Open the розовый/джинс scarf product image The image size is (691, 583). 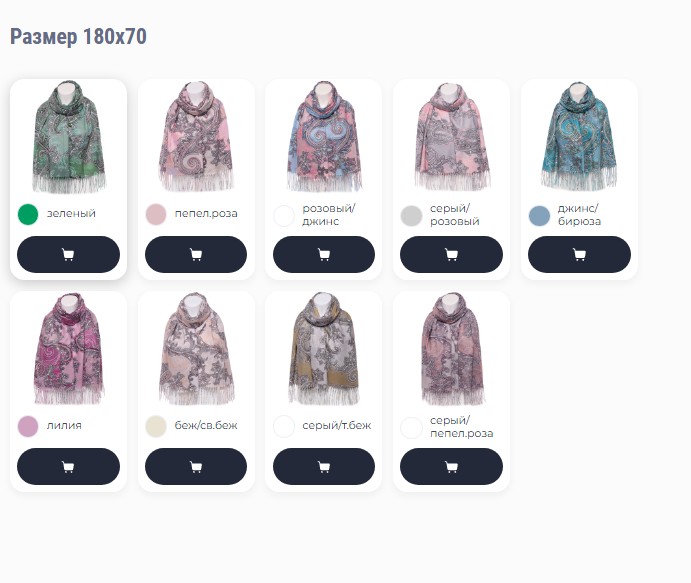pyautogui.click(x=324, y=136)
